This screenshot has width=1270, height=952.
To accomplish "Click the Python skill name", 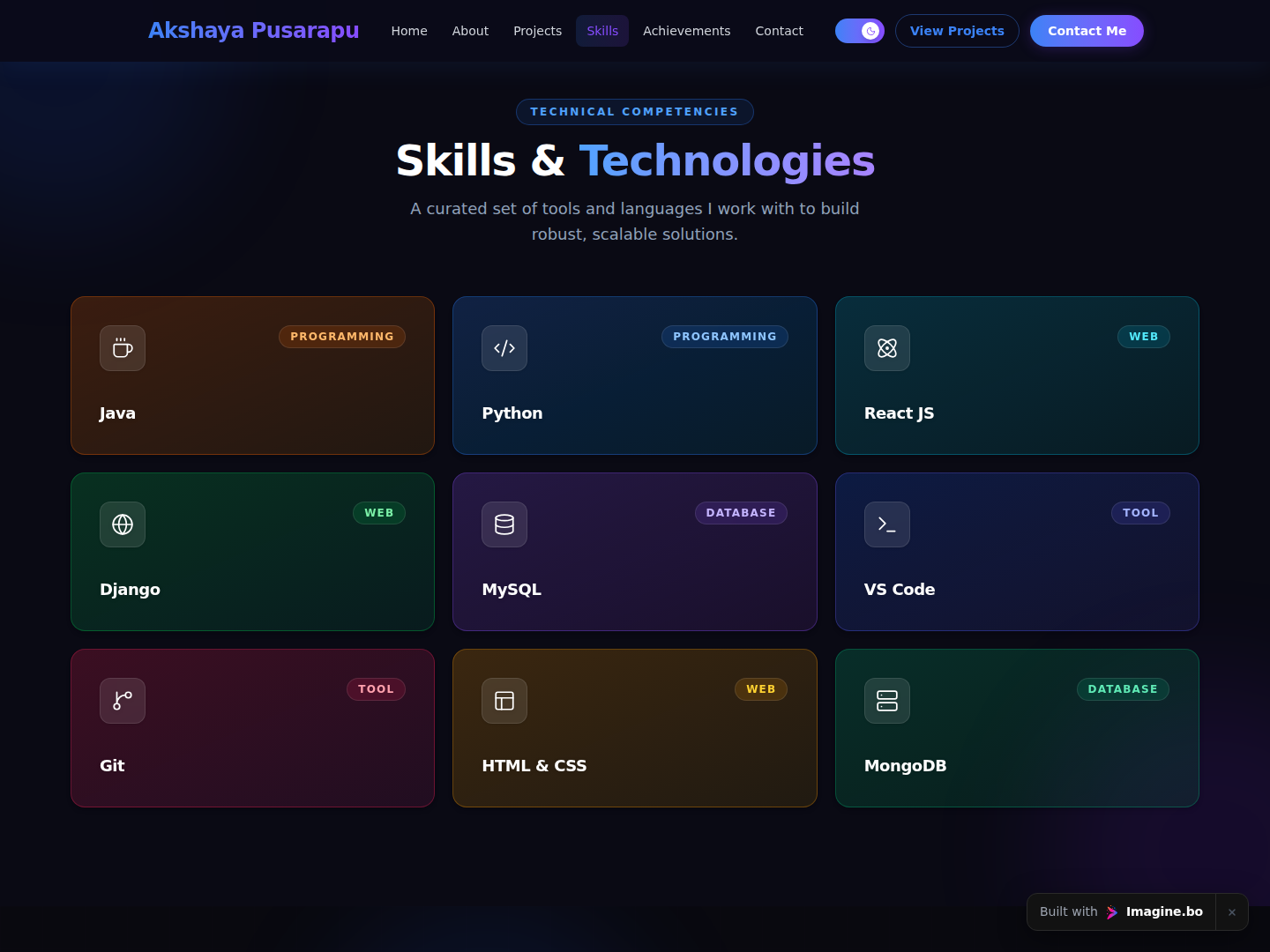I will (512, 413).
